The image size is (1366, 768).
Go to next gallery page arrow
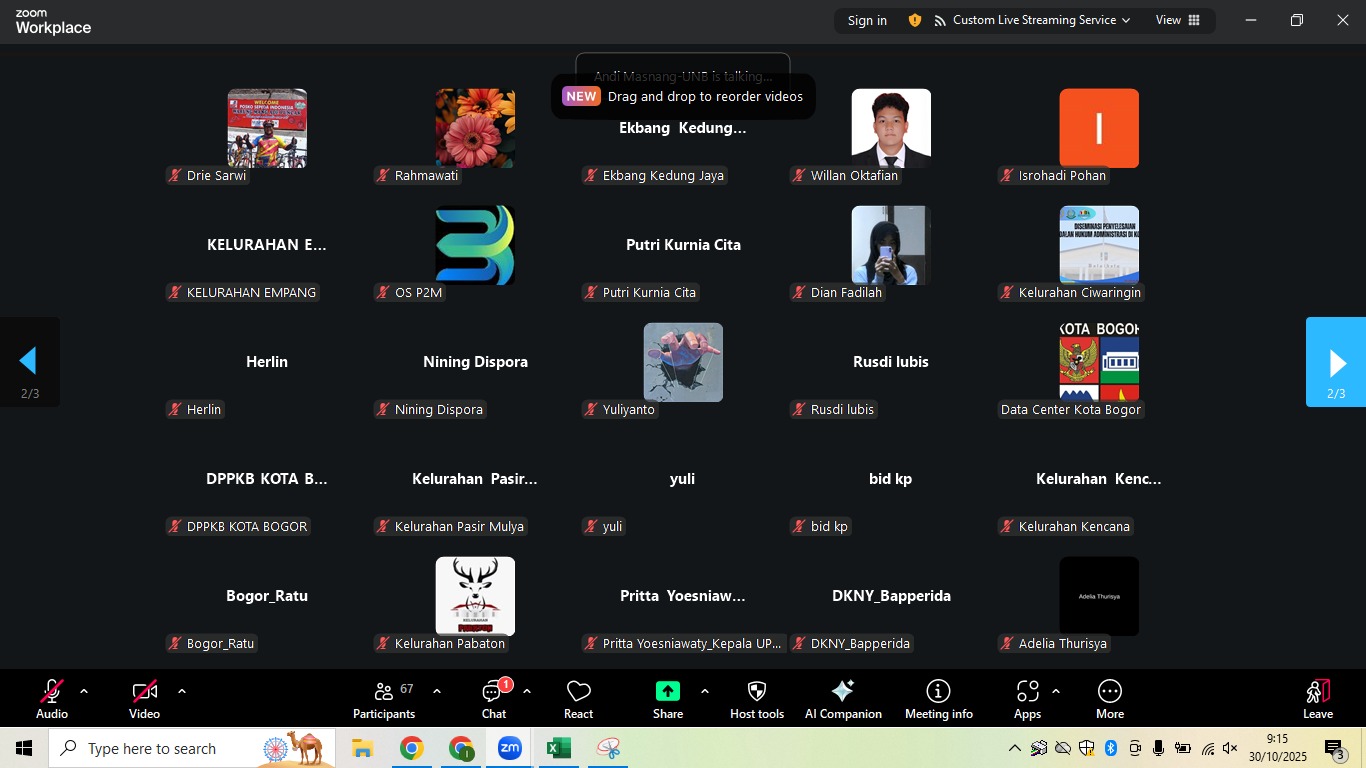(x=1336, y=362)
